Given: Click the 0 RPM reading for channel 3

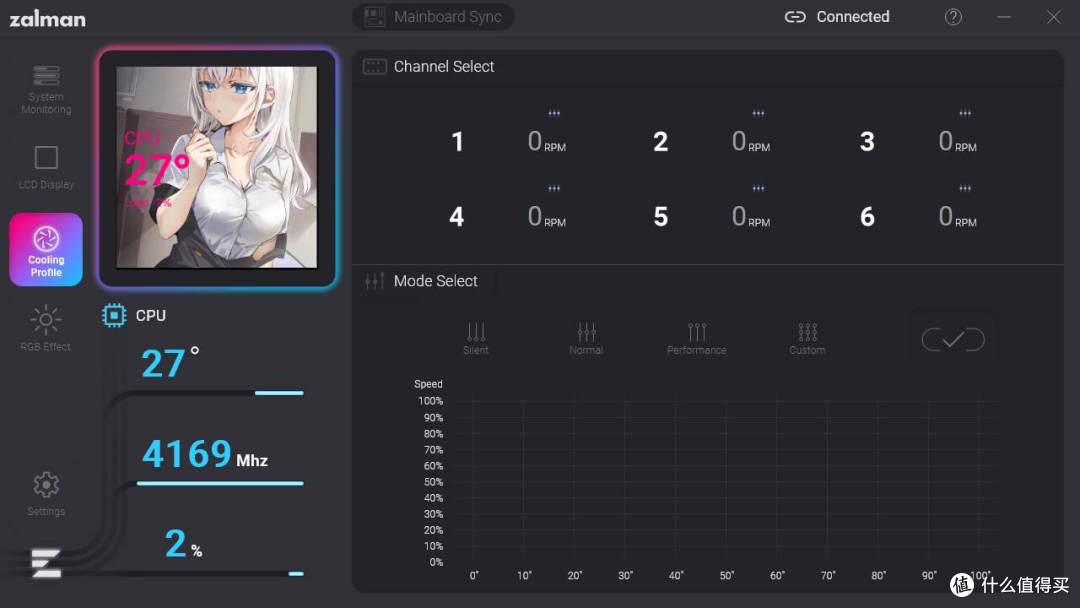Looking at the screenshot, I should point(957,142).
